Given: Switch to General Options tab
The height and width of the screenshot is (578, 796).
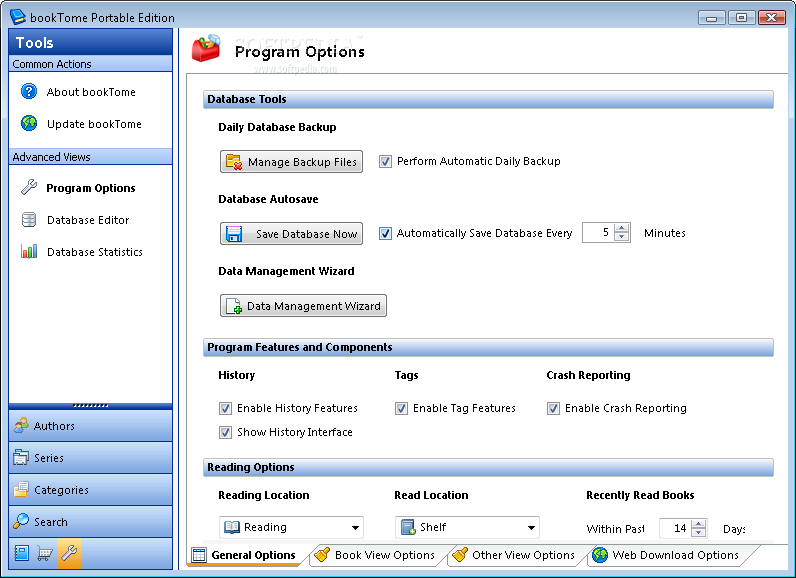Looking at the screenshot, I should click(245, 555).
